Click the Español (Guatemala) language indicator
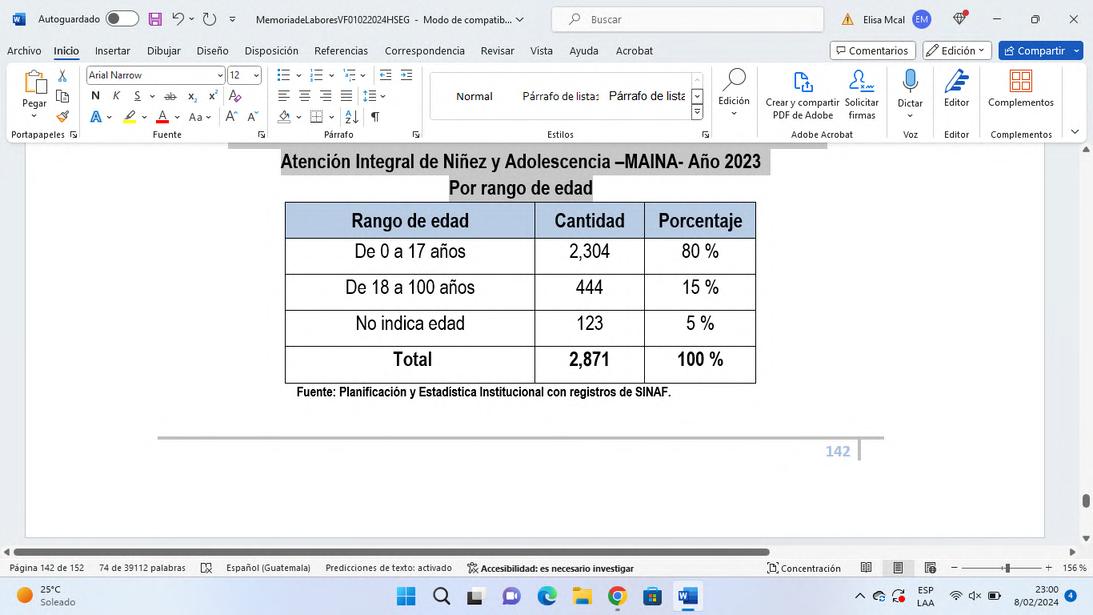1093x615 pixels. (x=268, y=568)
